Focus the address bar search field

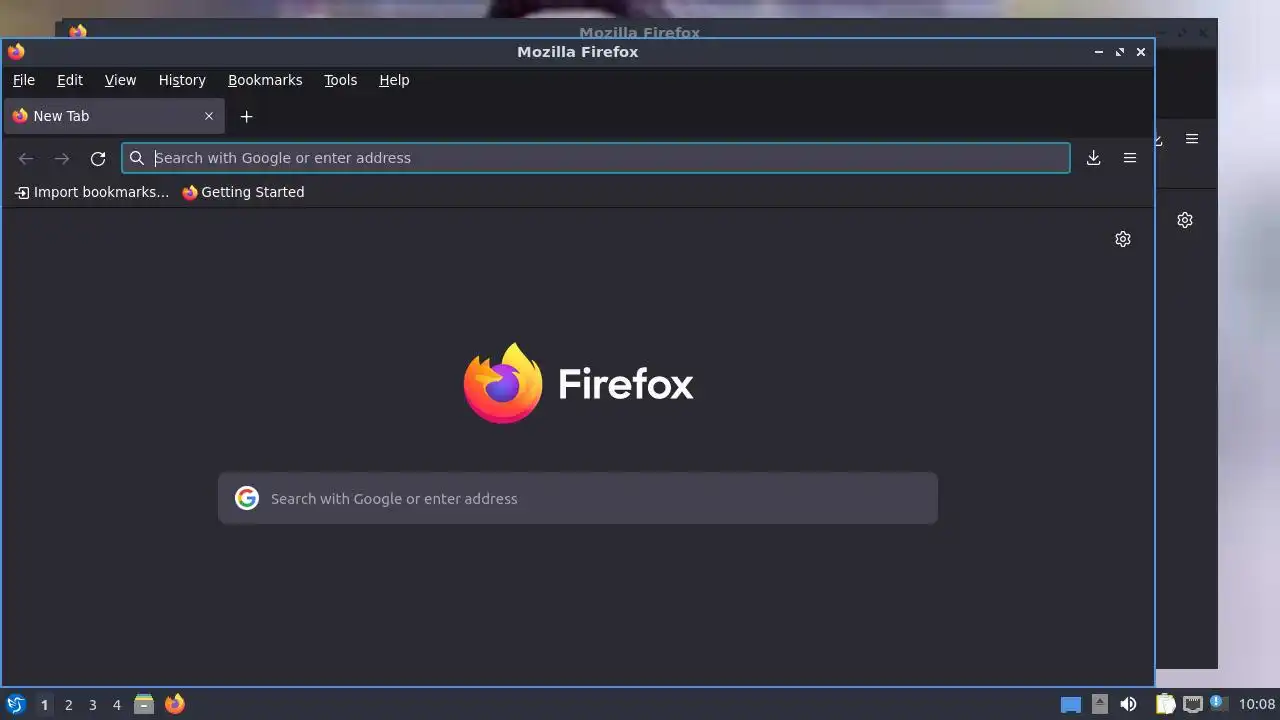coord(596,158)
